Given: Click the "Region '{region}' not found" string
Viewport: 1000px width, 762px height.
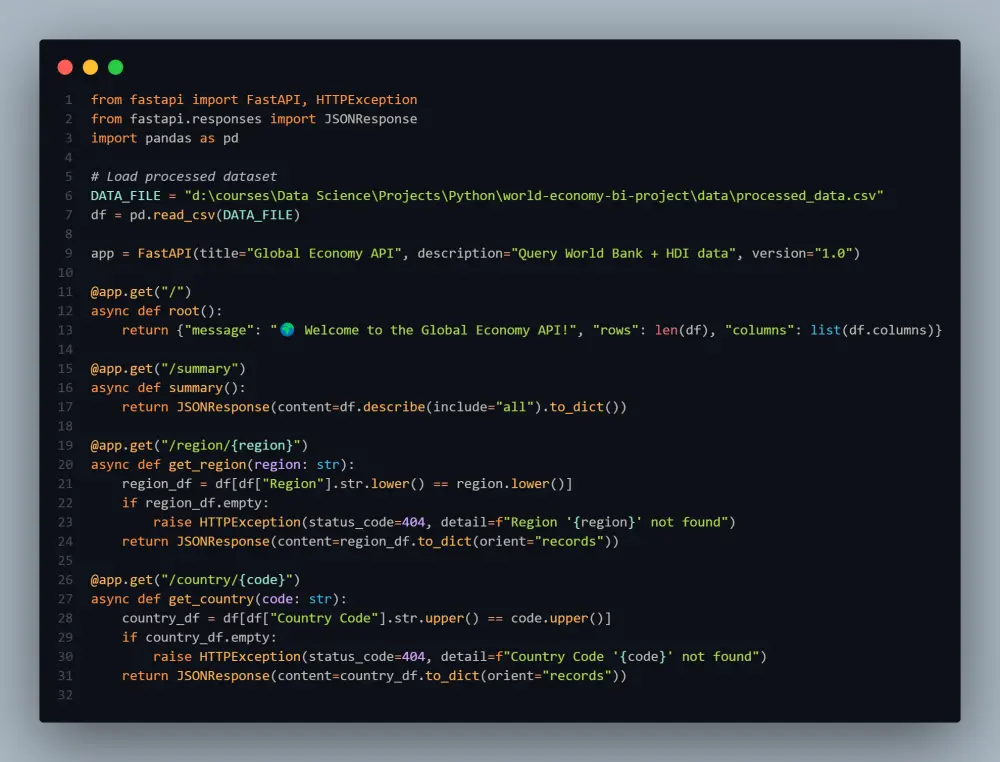Looking at the screenshot, I should click(x=615, y=522).
